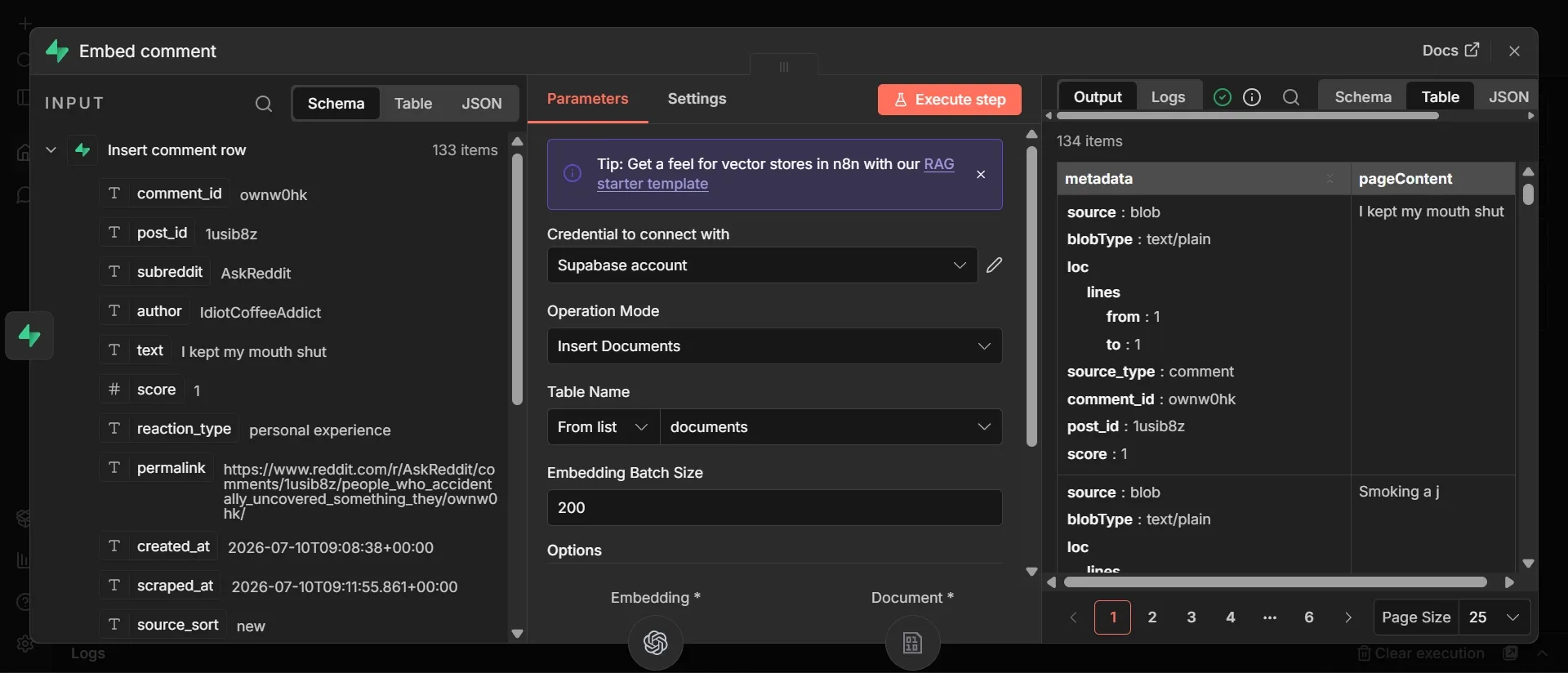Viewport: 1568px width, 673px height.
Task: Switch output view to Schema
Action: coord(1363,97)
